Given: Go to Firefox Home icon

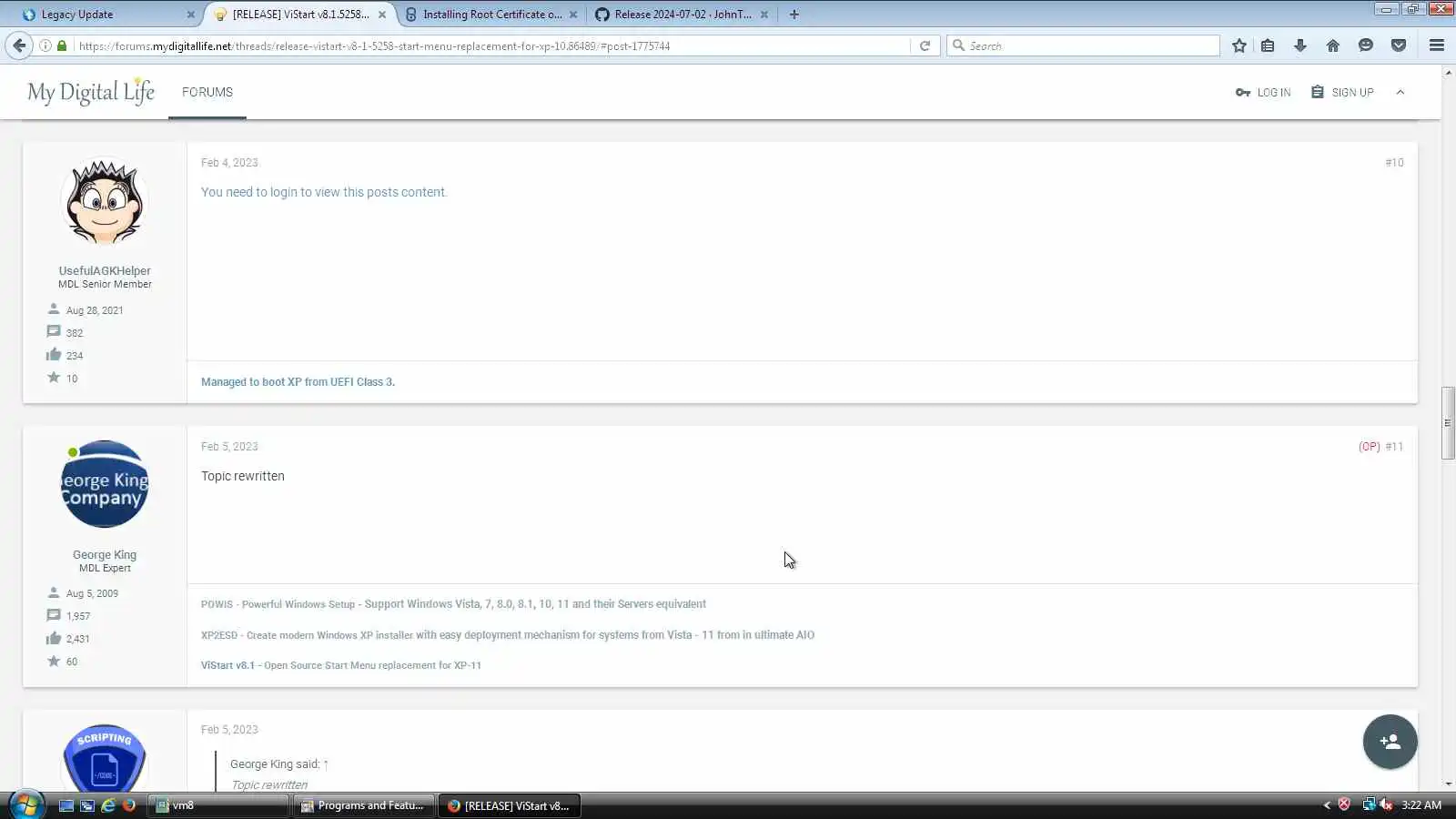Looking at the screenshot, I should tap(1333, 45).
